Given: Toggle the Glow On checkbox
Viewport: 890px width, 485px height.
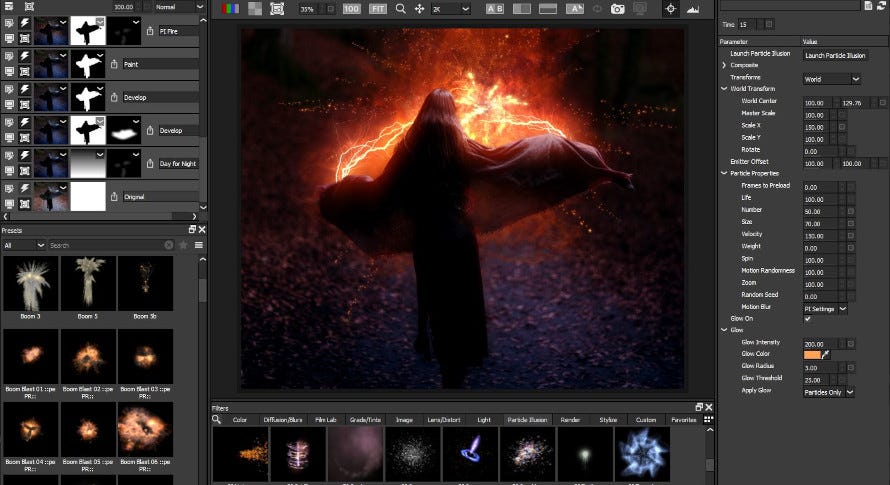Looking at the screenshot, I should (808, 319).
